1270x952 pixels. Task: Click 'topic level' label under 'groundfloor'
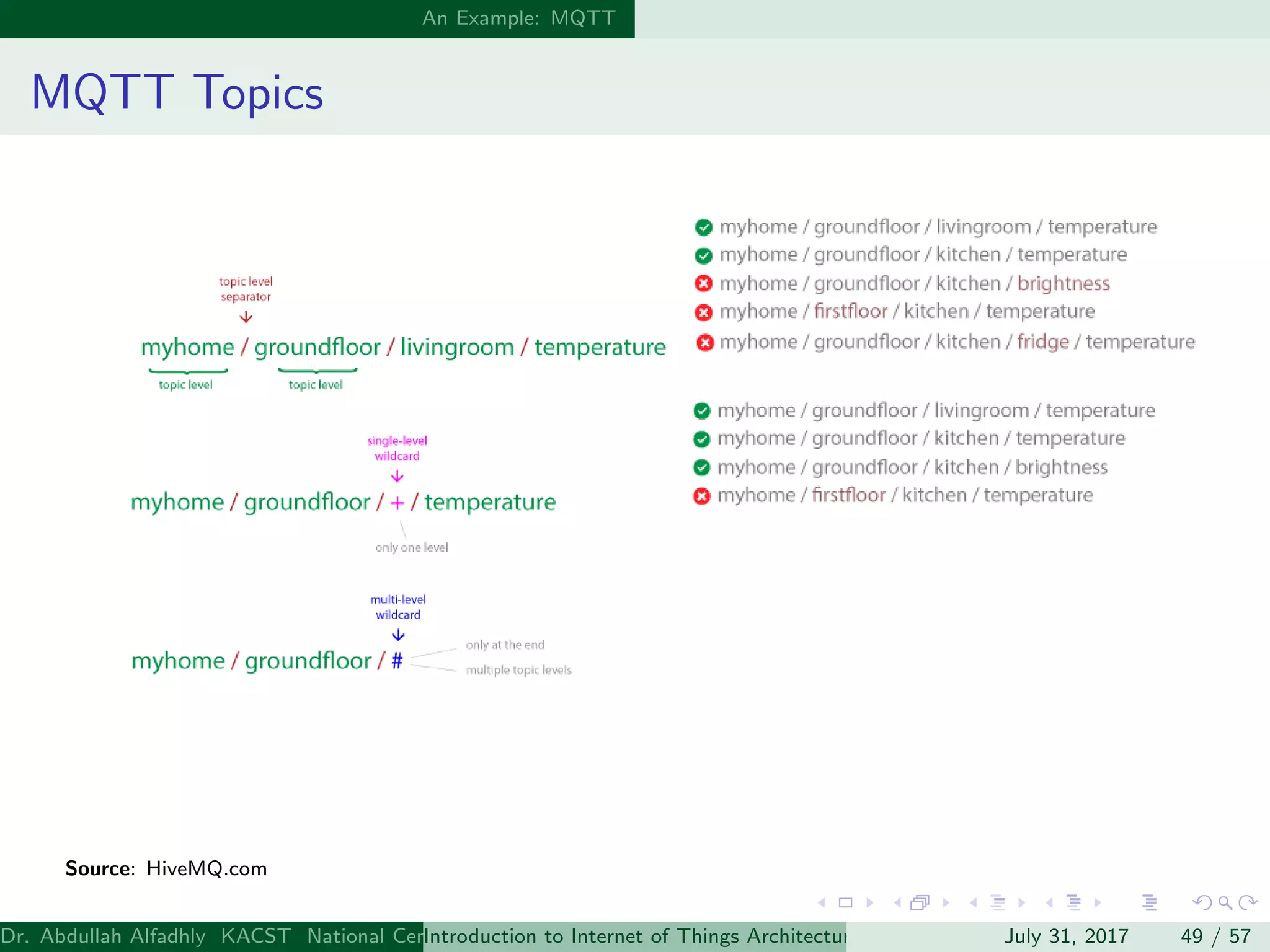pos(316,385)
